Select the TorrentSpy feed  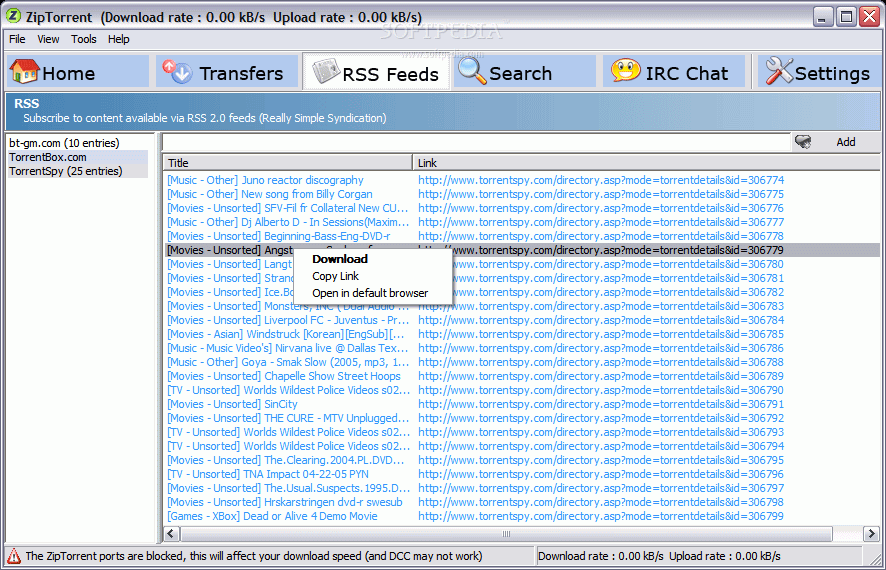[78, 171]
